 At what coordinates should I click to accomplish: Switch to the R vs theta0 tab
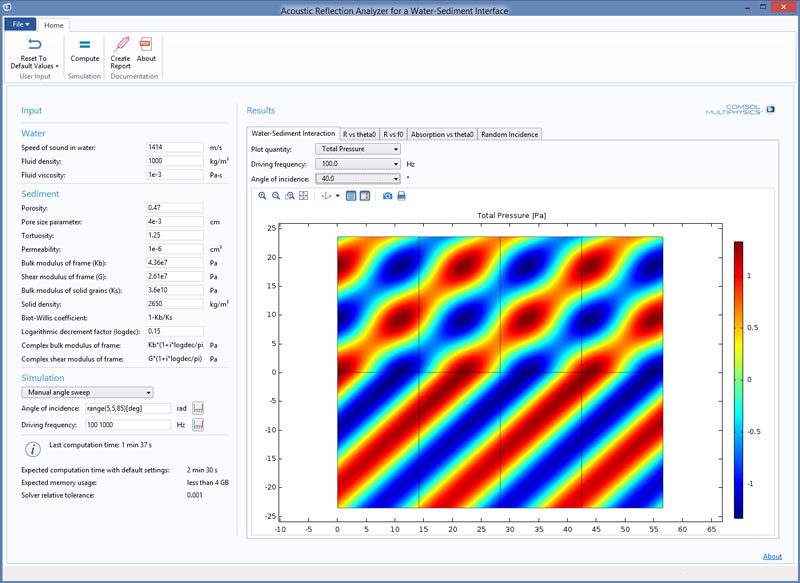(359, 134)
